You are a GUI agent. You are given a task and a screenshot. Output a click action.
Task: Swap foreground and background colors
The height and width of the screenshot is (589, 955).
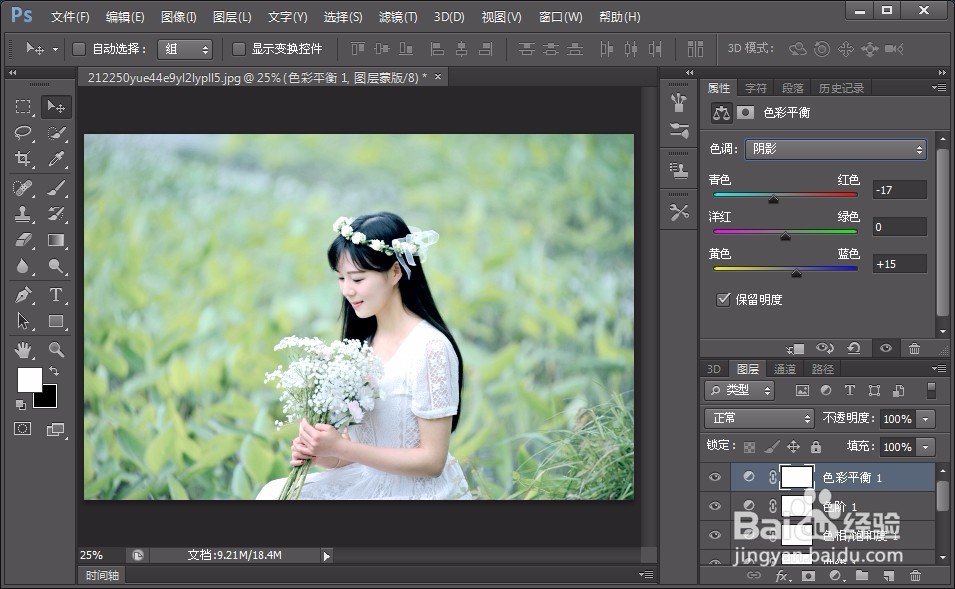coord(54,371)
